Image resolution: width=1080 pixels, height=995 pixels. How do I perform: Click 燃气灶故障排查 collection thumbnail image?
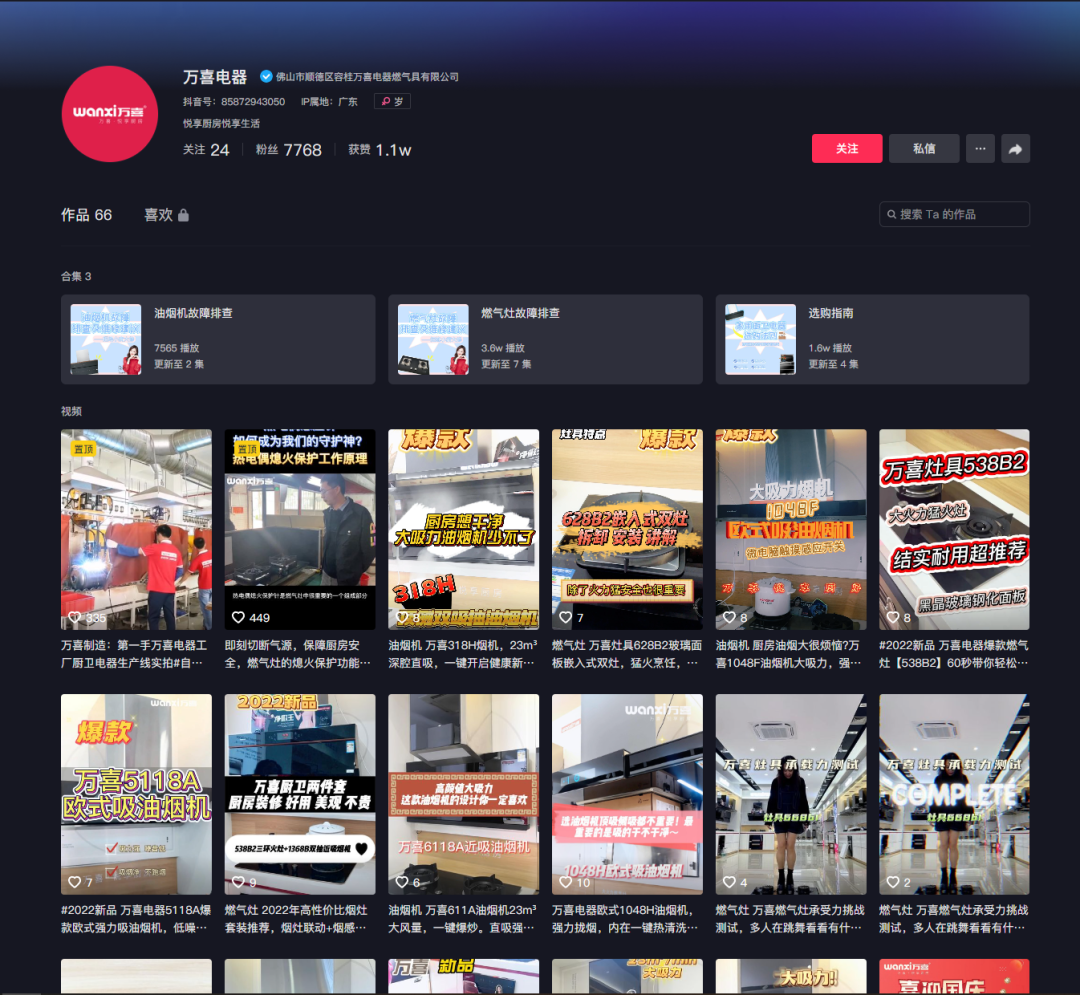click(x=433, y=339)
